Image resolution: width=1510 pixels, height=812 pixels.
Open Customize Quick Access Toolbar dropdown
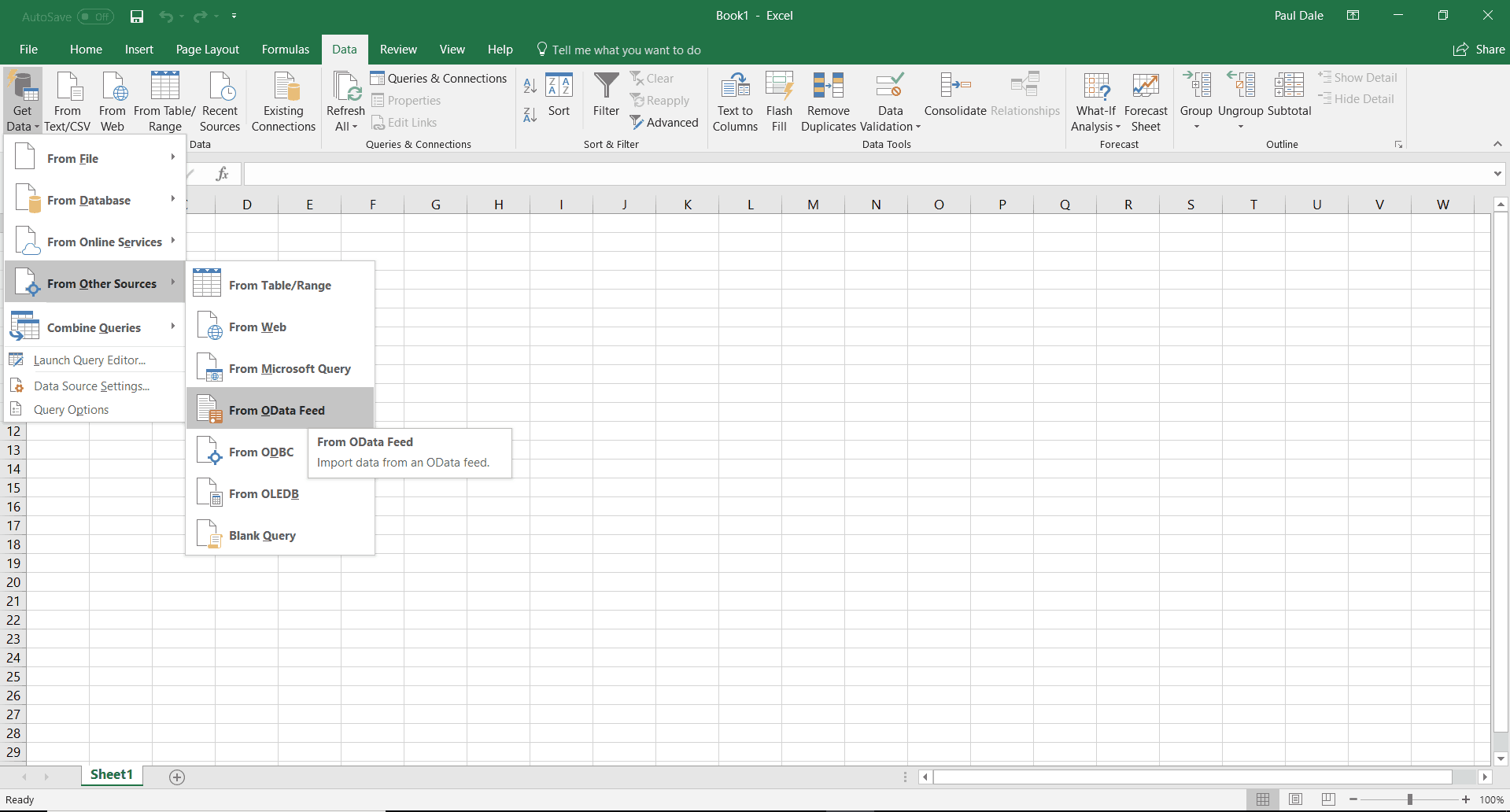click(x=234, y=16)
